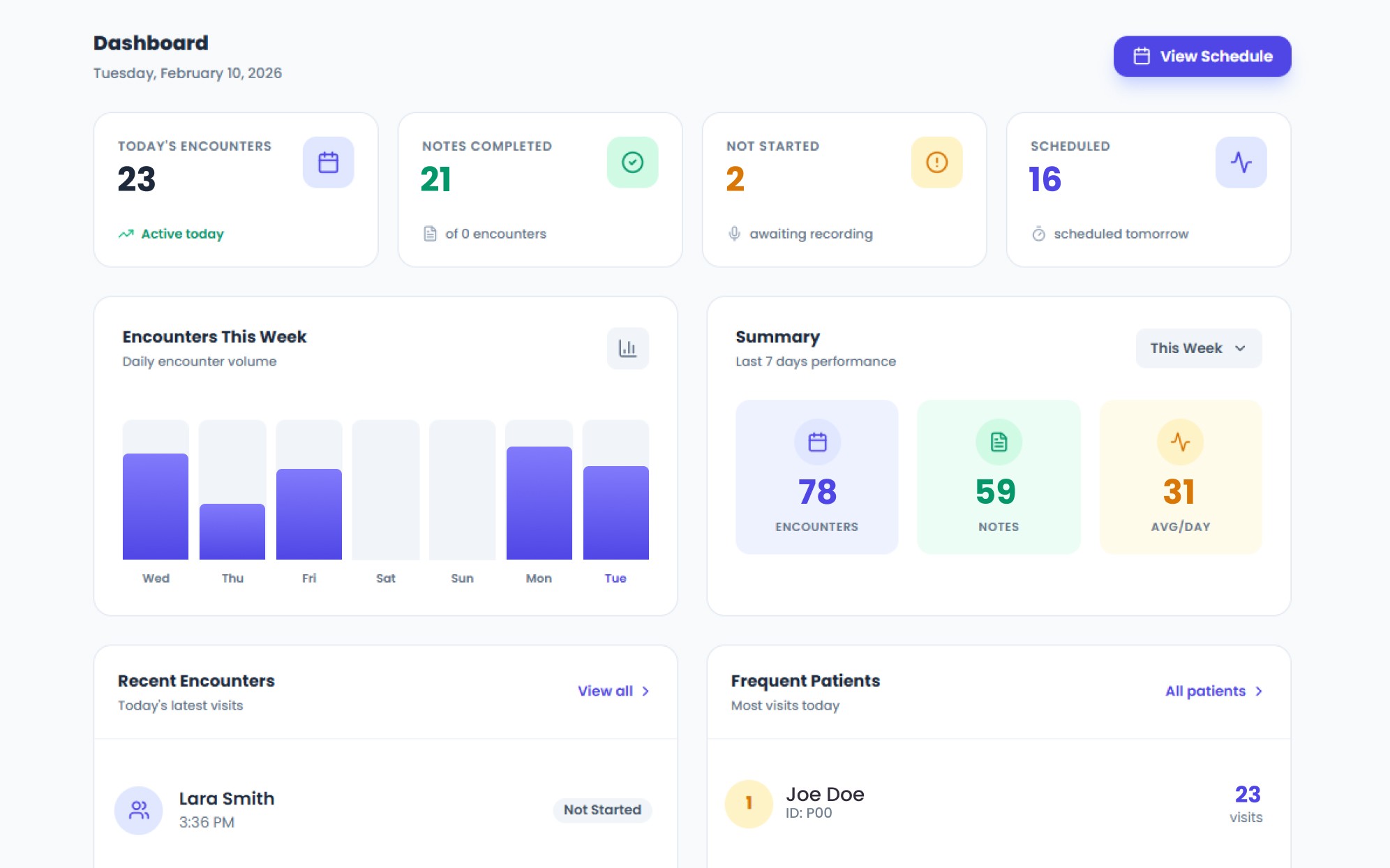Select the 78 Encounters summary tile
1390x868 pixels.
point(816,477)
